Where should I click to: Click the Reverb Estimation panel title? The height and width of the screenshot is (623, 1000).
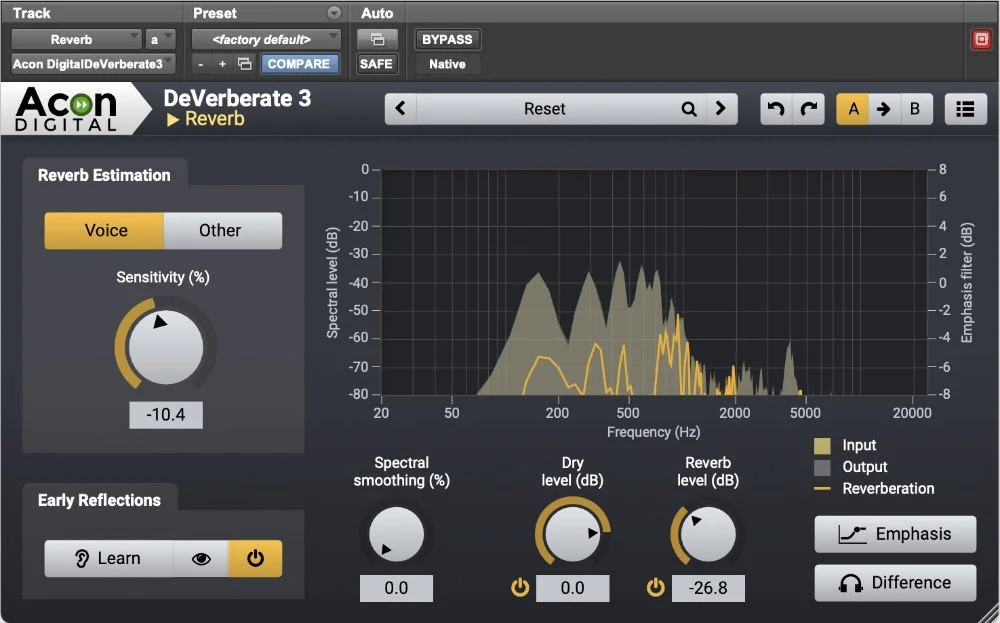pos(104,175)
